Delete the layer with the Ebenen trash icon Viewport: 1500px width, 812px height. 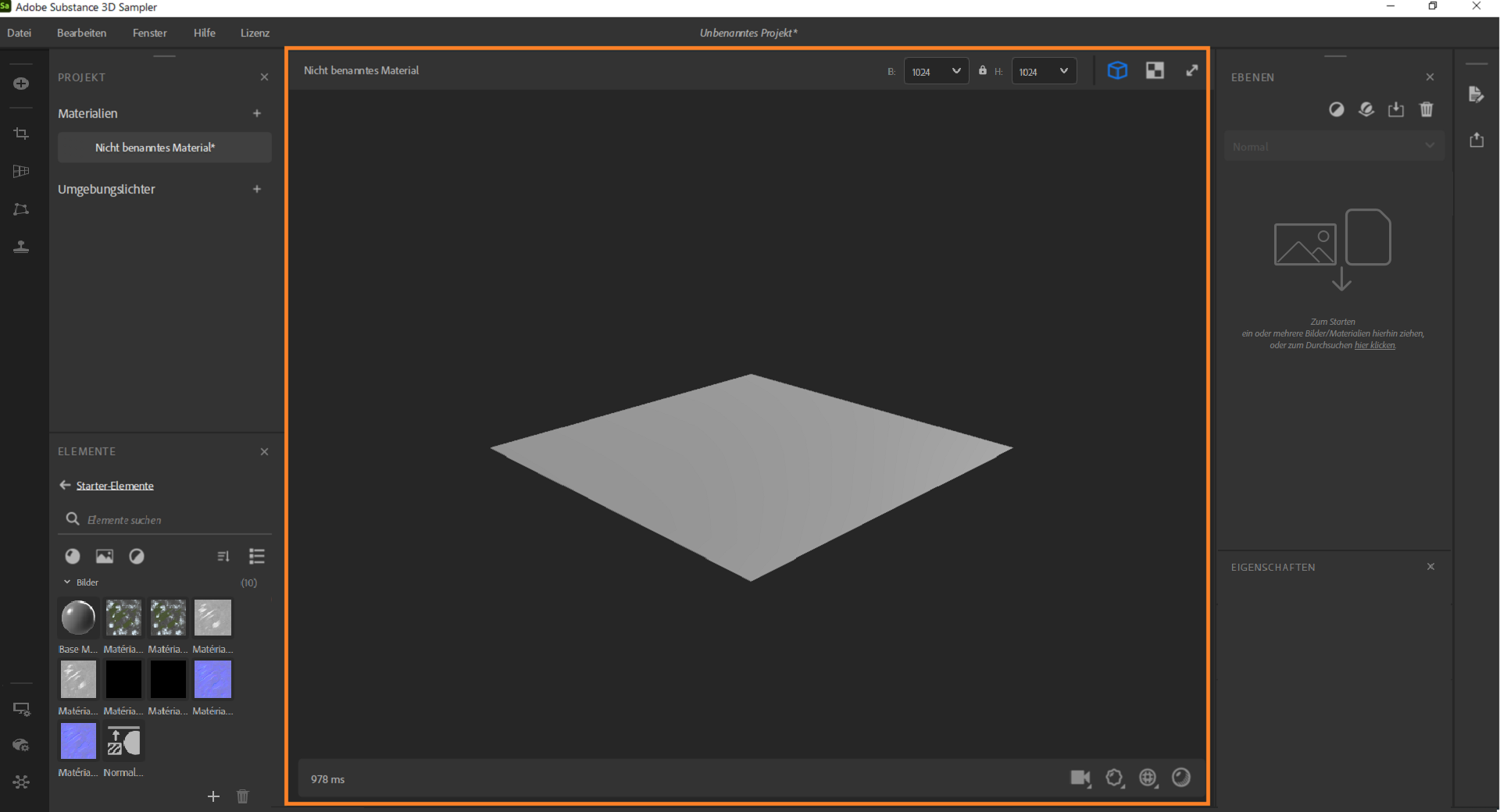pyautogui.click(x=1427, y=109)
